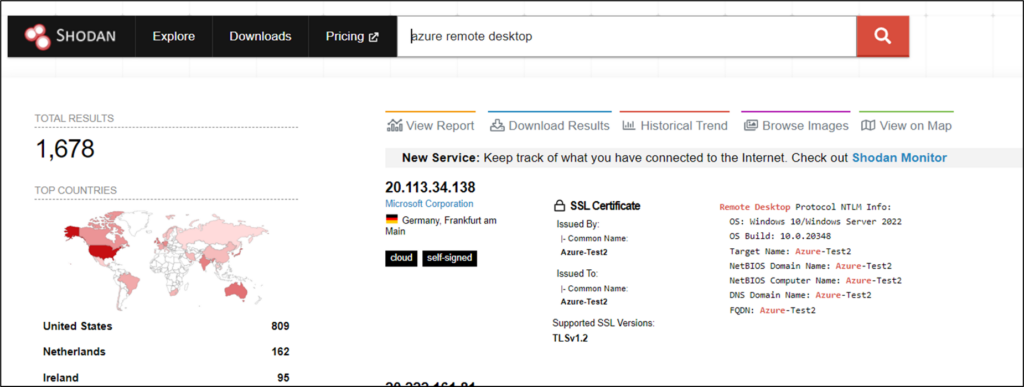Select the OS: Windows 10/Windows Server 2022 line
This screenshot has height=387, width=1024.
pyautogui.click(x=816, y=222)
